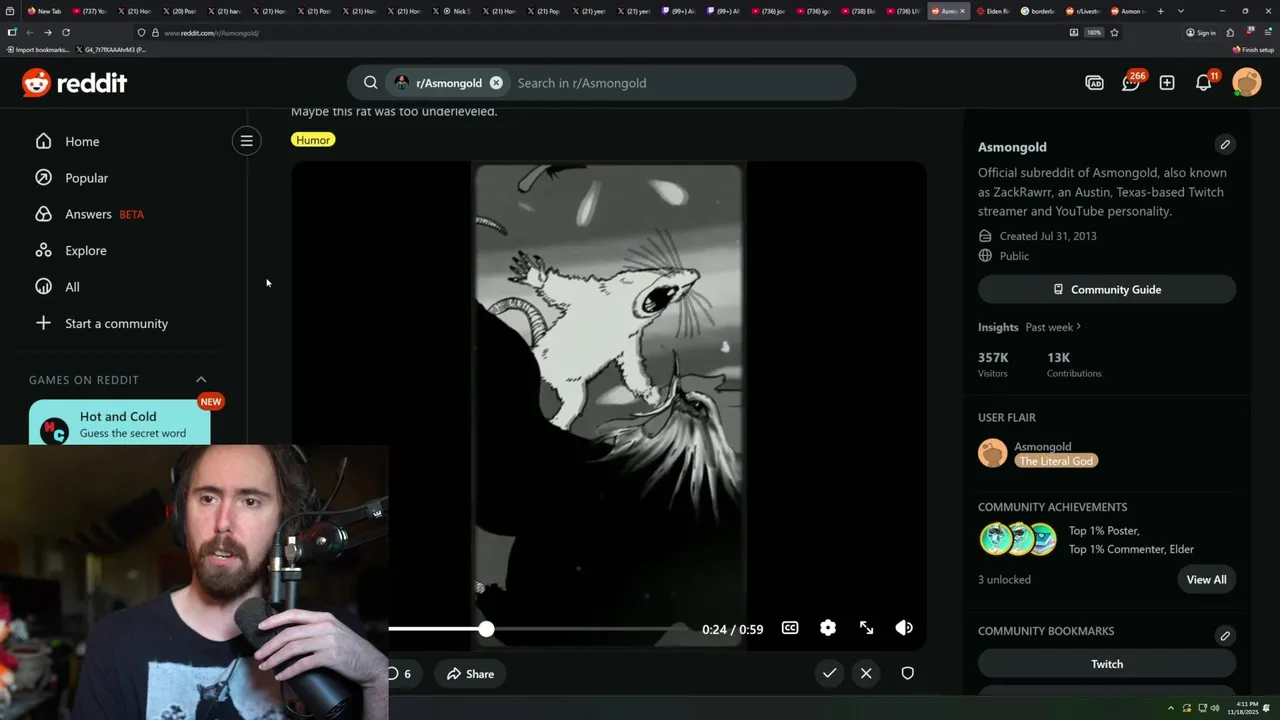Open the post's 6 comments
Viewport: 1280px width, 720px height.
click(x=399, y=674)
